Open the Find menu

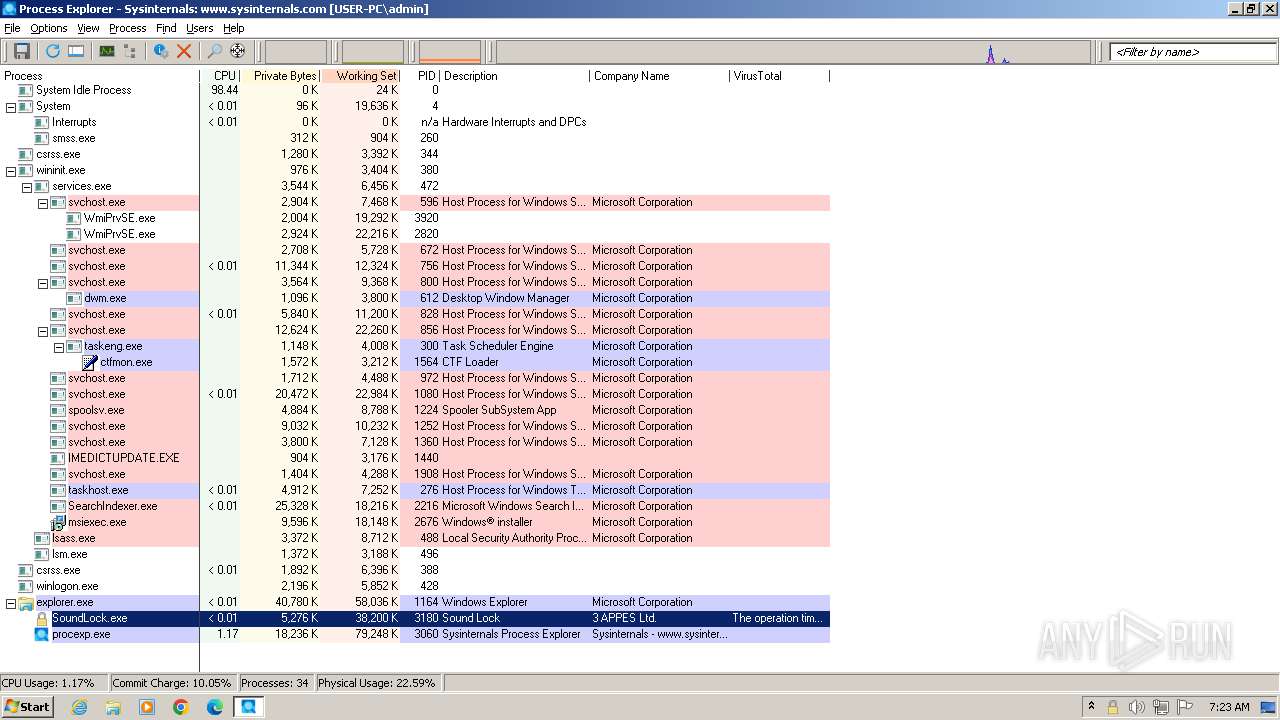pyautogui.click(x=166, y=28)
